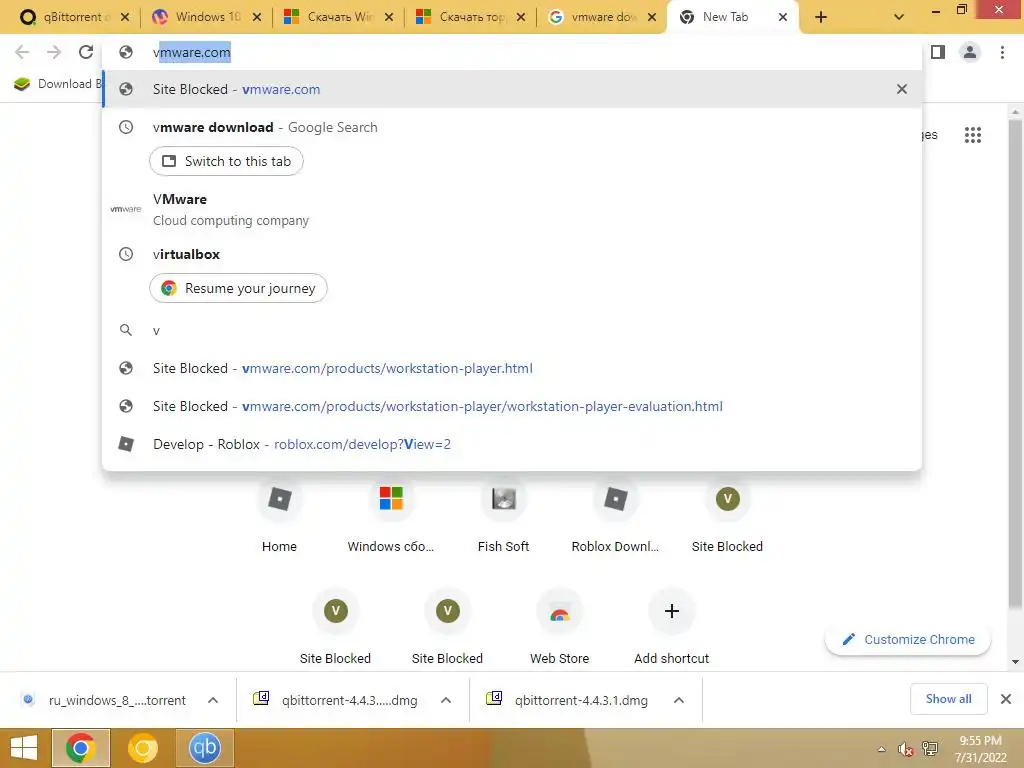1024x768 pixels.
Task: Click Show all downloads button
Action: tap(948, 699)
